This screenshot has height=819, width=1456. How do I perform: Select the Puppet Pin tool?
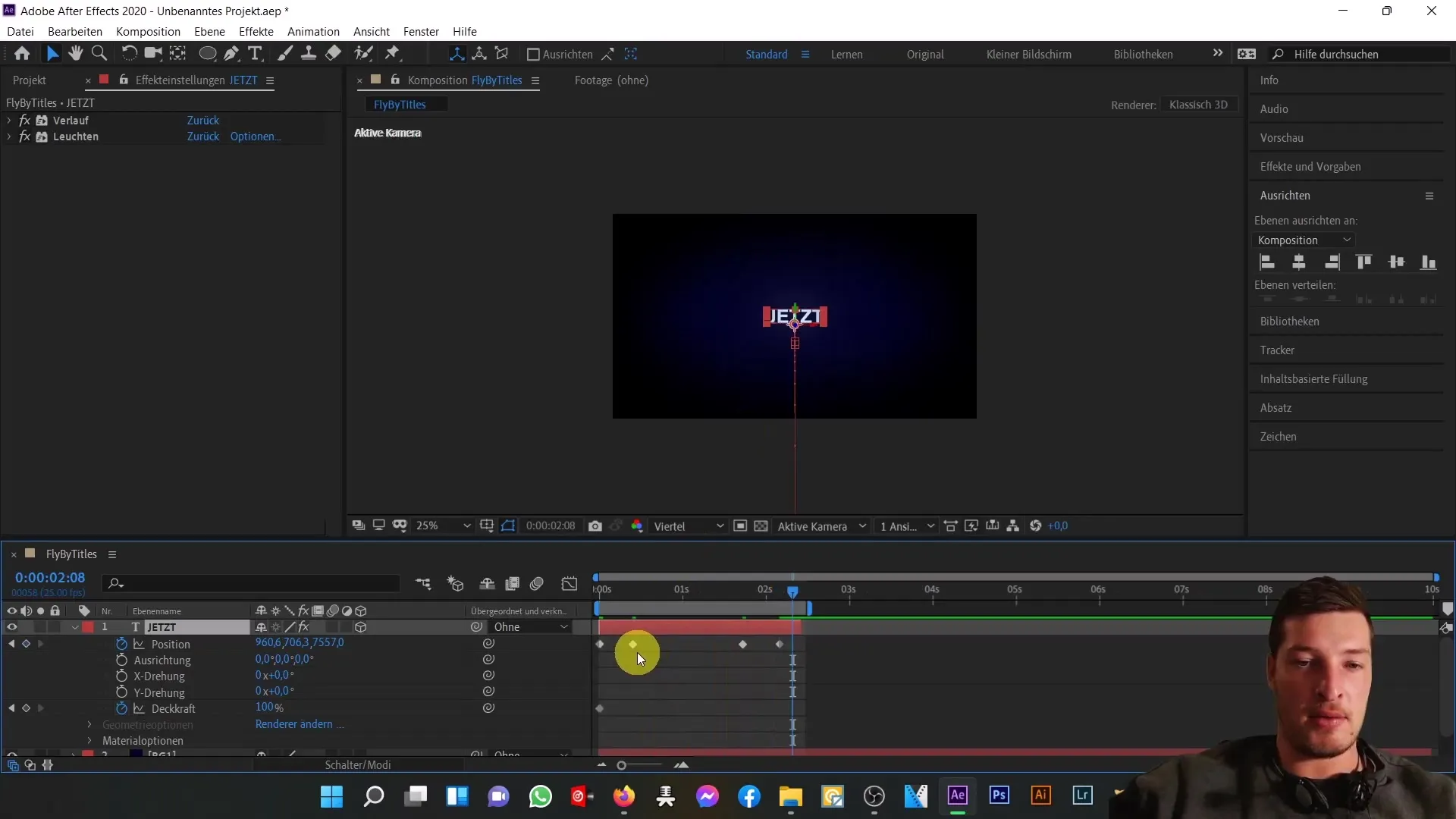[392, 53]
